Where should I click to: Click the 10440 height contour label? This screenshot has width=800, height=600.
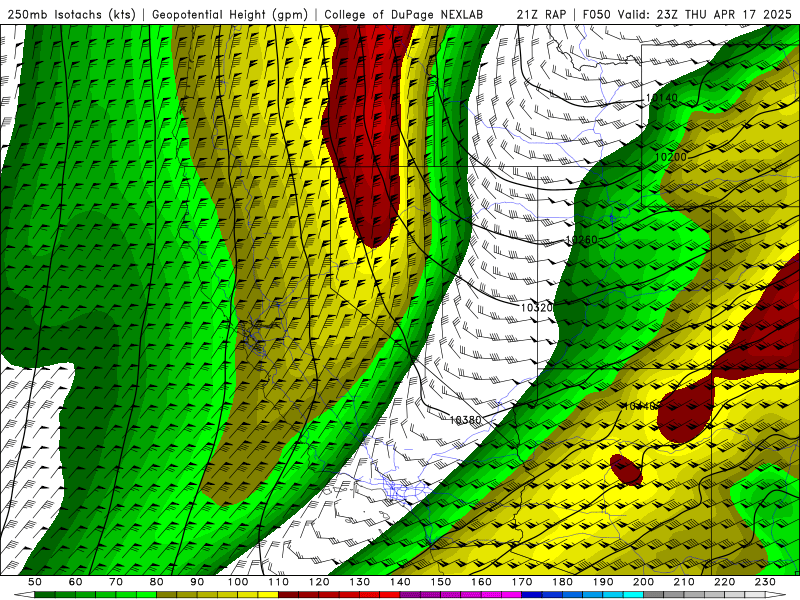641,406
